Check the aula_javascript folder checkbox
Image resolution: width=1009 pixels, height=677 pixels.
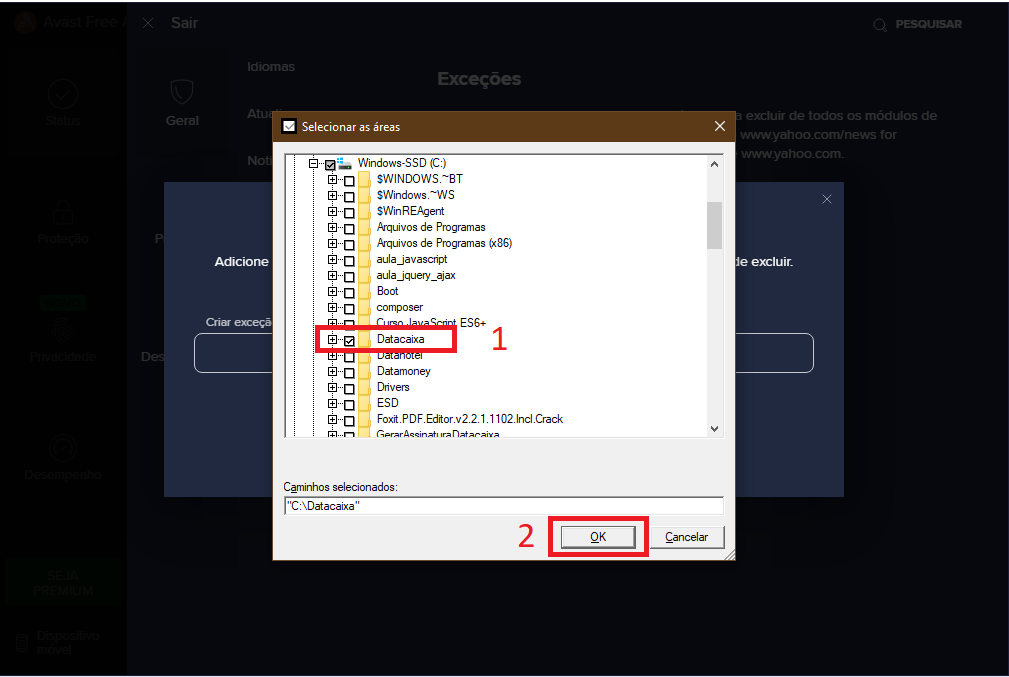coord(349,261)
